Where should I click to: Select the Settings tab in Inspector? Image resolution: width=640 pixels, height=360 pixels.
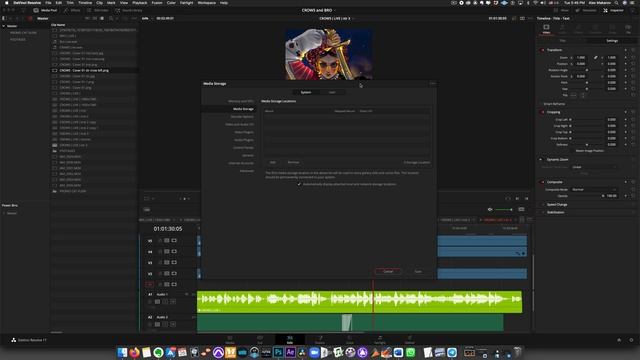(x=612, y=41)
